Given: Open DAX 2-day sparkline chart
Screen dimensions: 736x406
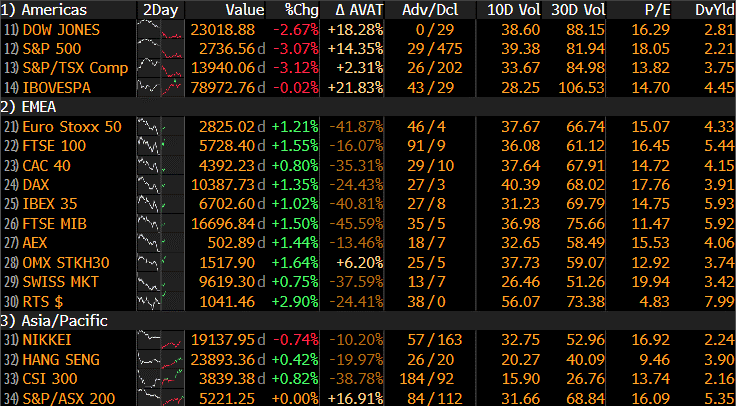Looking at the screenshot, I should (160, 184).
